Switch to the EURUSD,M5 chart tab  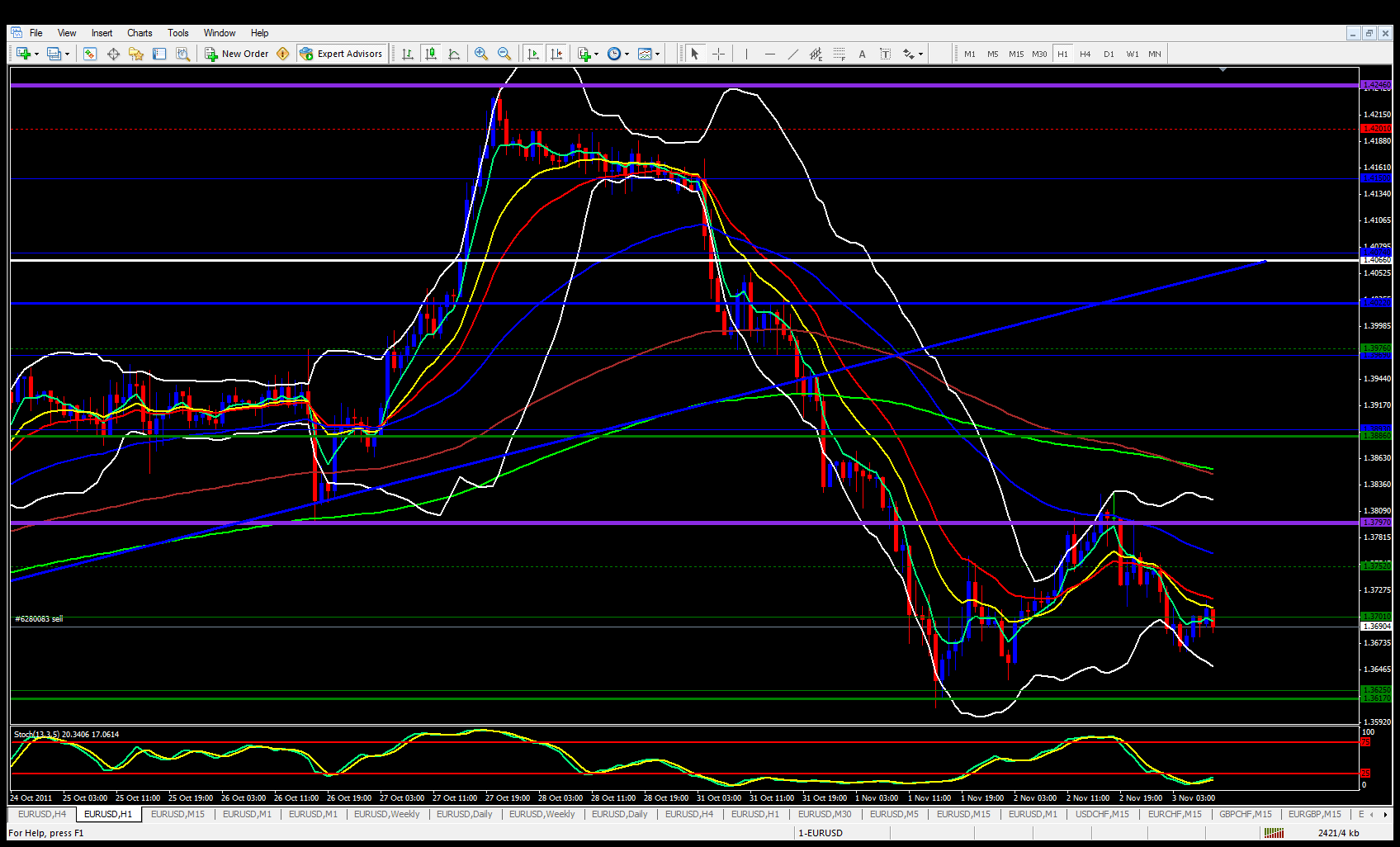(894, 814)
